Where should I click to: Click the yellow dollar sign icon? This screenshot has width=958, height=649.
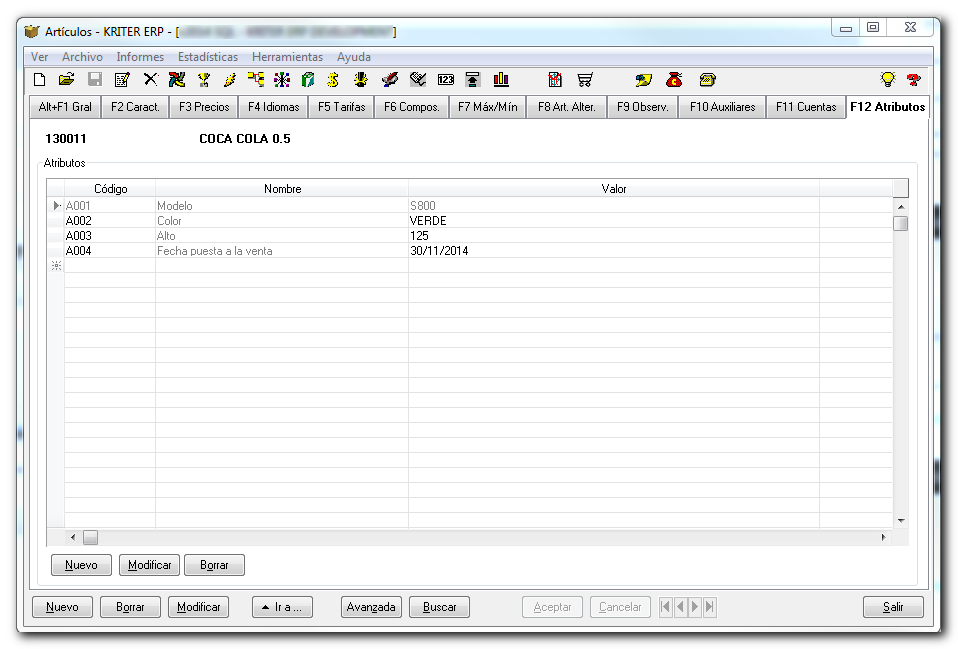coord(333,79)
